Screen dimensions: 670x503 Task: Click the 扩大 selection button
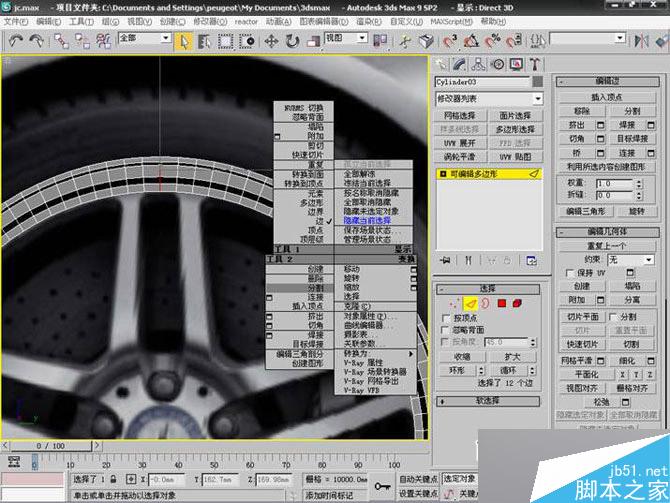(x=513, y=355)
